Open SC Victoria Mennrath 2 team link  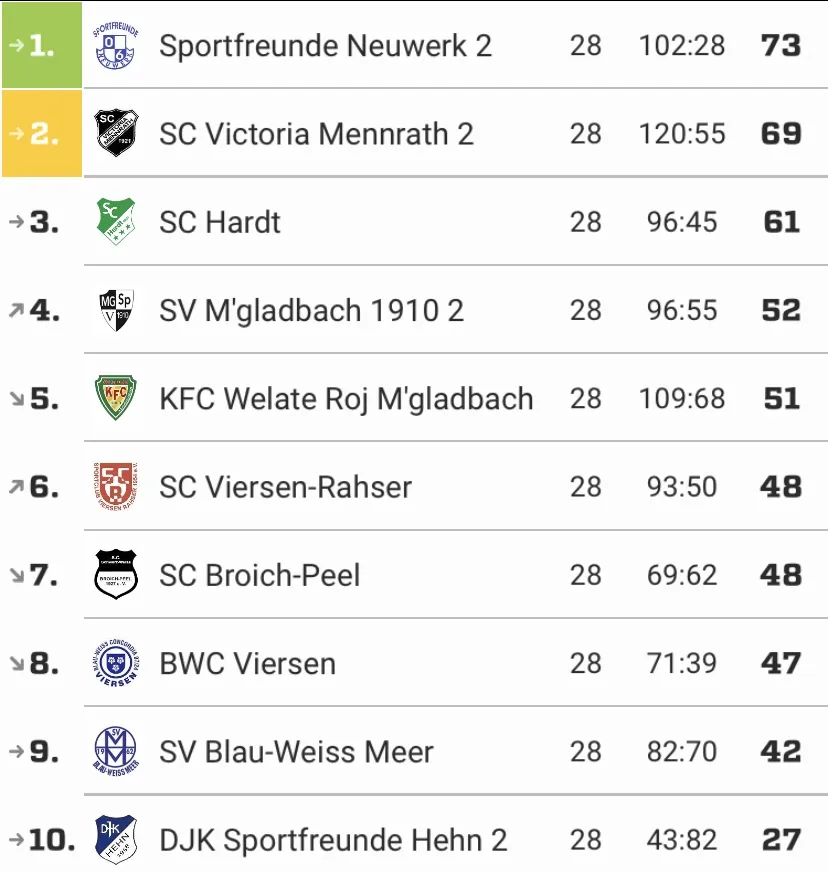click(x=316, y=134)
